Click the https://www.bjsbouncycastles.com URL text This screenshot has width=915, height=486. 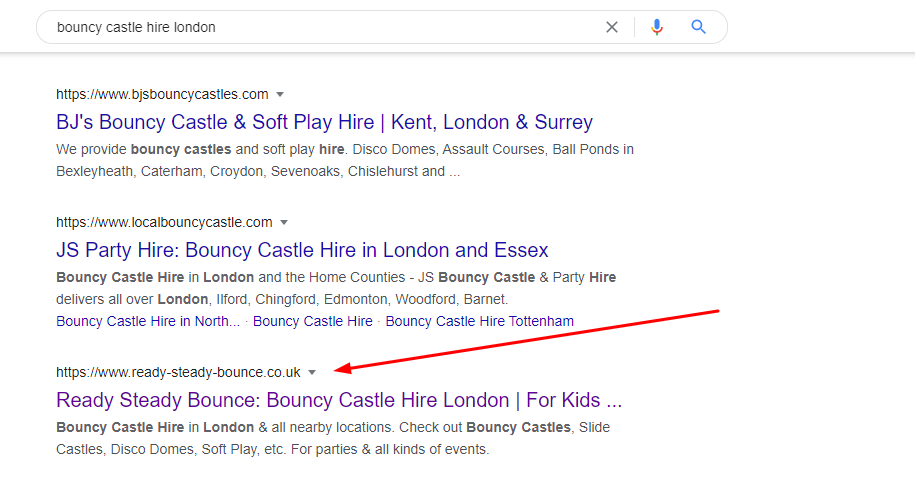tap(162, 95)
